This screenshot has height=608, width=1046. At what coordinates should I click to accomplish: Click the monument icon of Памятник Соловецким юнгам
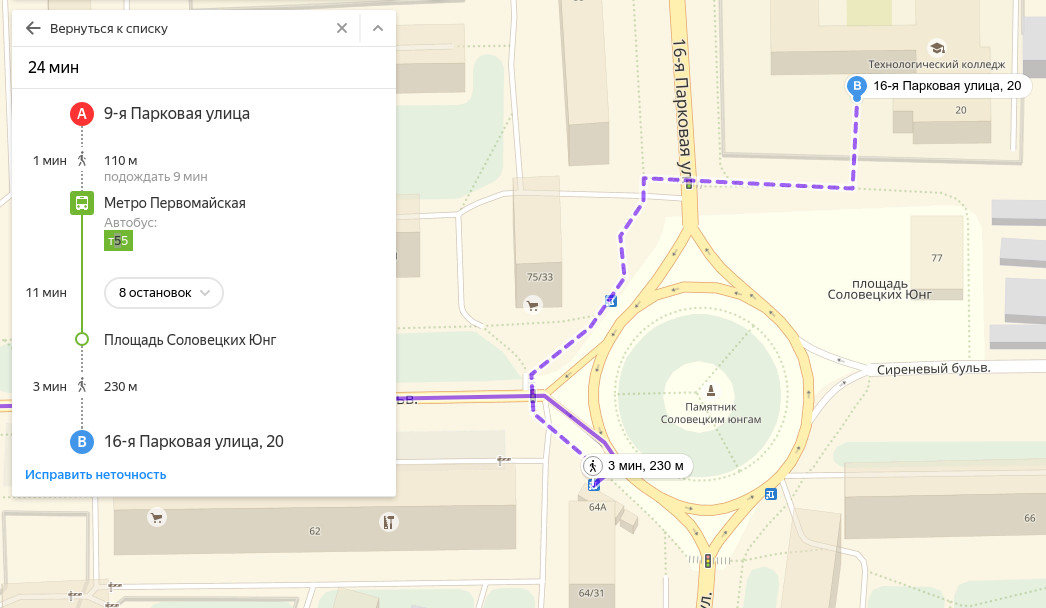click(x=711, y=390)
